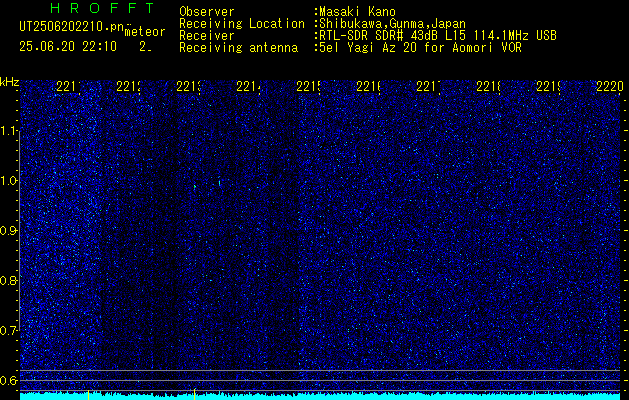Click the 0.6 kHz axis label

pyautogui.click(x=10, y=380)
